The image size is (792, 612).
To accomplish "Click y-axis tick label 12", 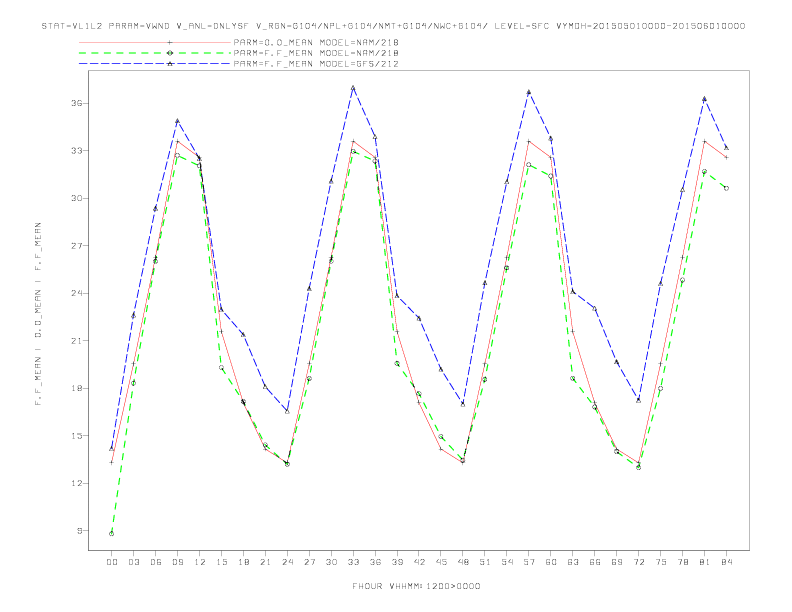I will [76, 483].
